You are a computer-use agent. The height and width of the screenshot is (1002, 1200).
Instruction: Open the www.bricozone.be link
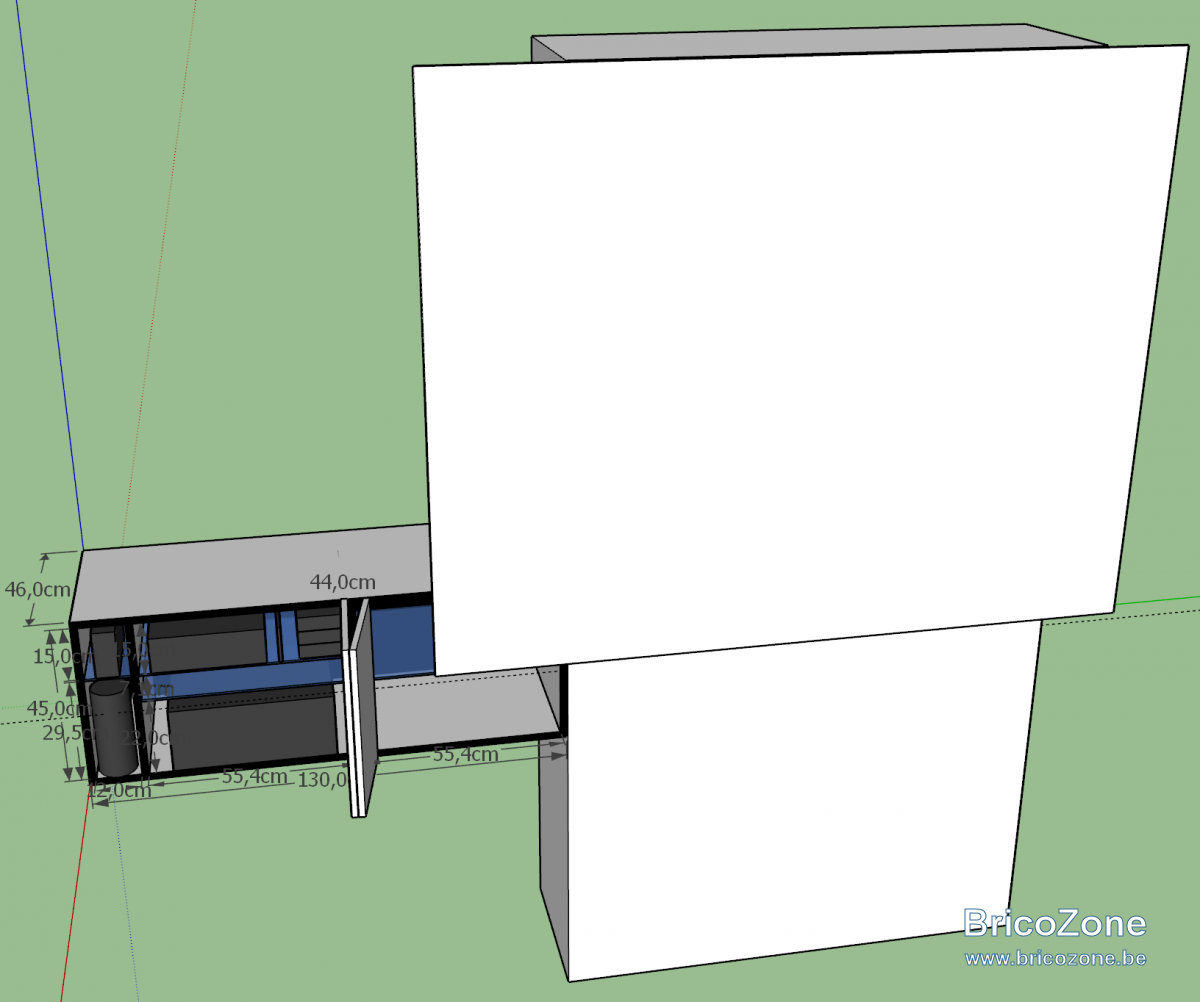coord(1055,958)
